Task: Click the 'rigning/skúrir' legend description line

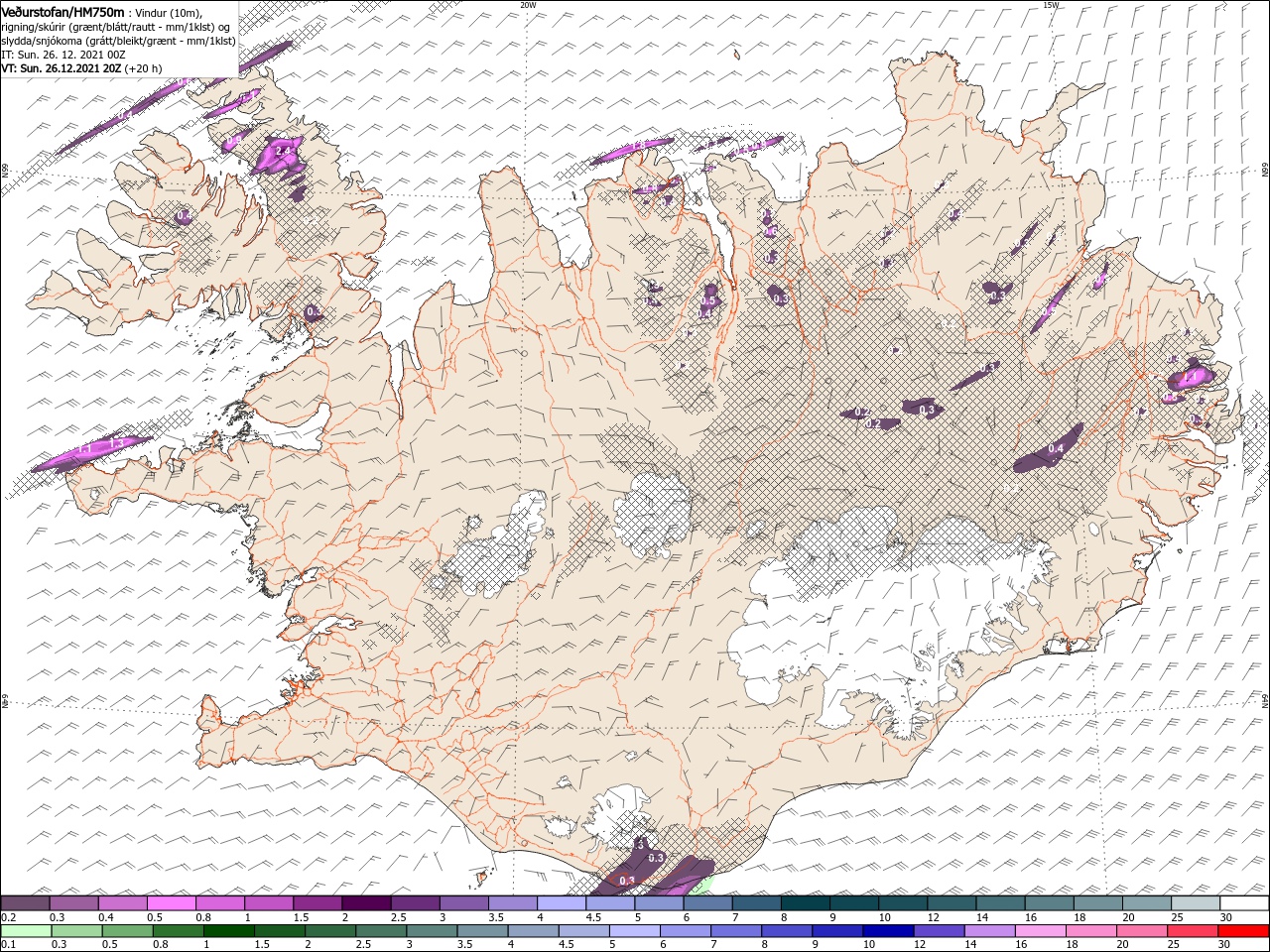Action: pyautogui.click(x=115, y=27)
